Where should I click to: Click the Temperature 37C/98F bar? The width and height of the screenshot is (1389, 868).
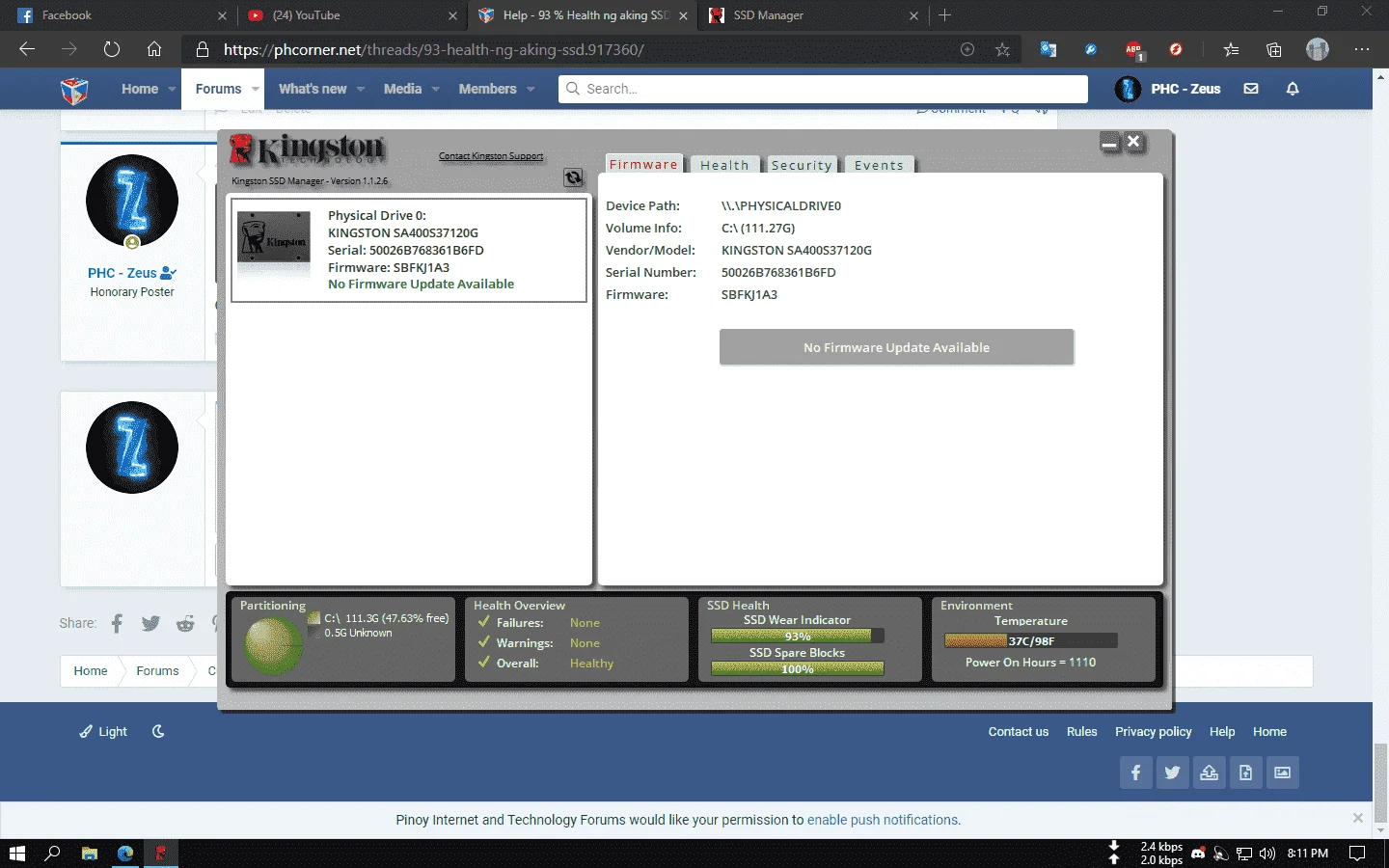pos(1031,640)
